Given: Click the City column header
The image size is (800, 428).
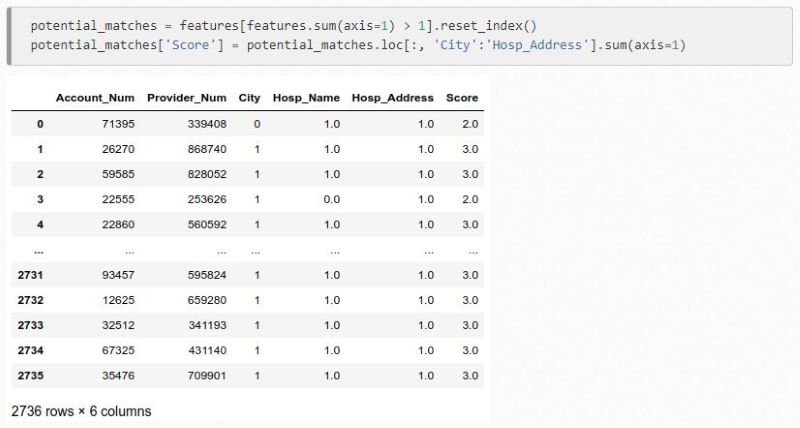Looking at the screenshot, I should pyautogui.click(x=249, y=98).
